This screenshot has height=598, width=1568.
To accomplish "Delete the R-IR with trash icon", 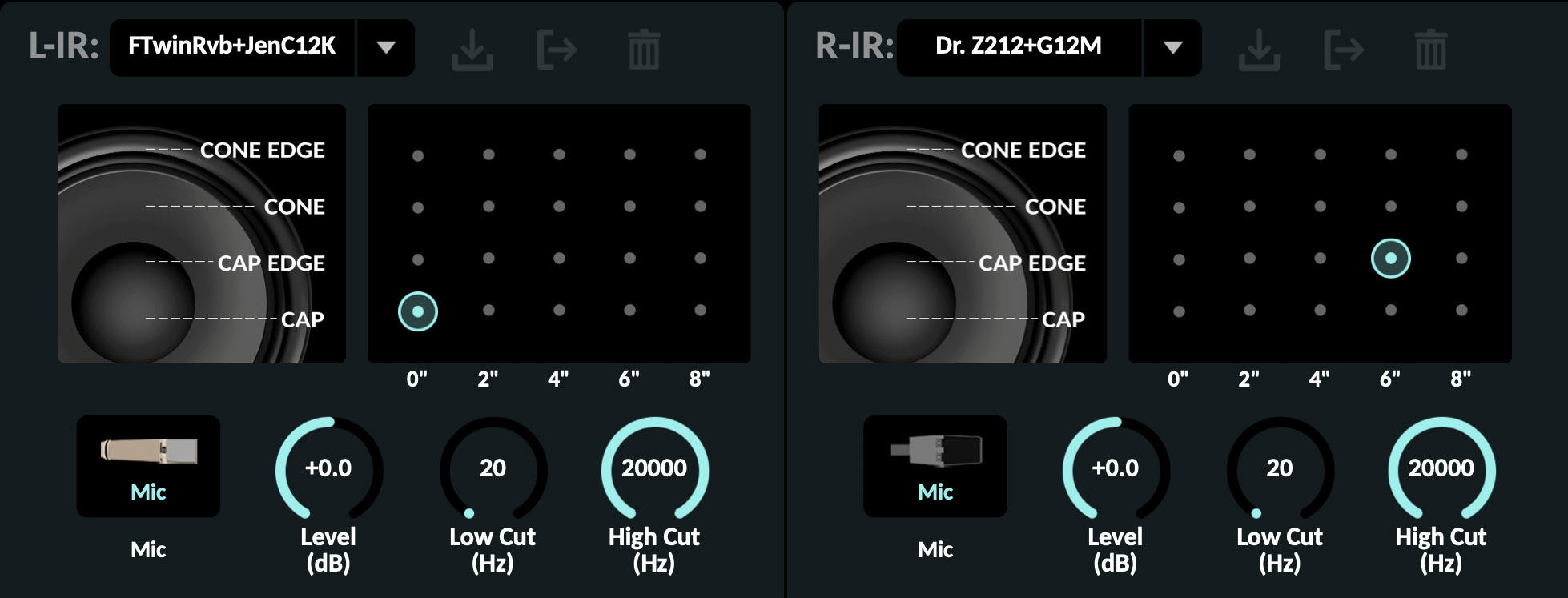I will [x=1430, y=50].
